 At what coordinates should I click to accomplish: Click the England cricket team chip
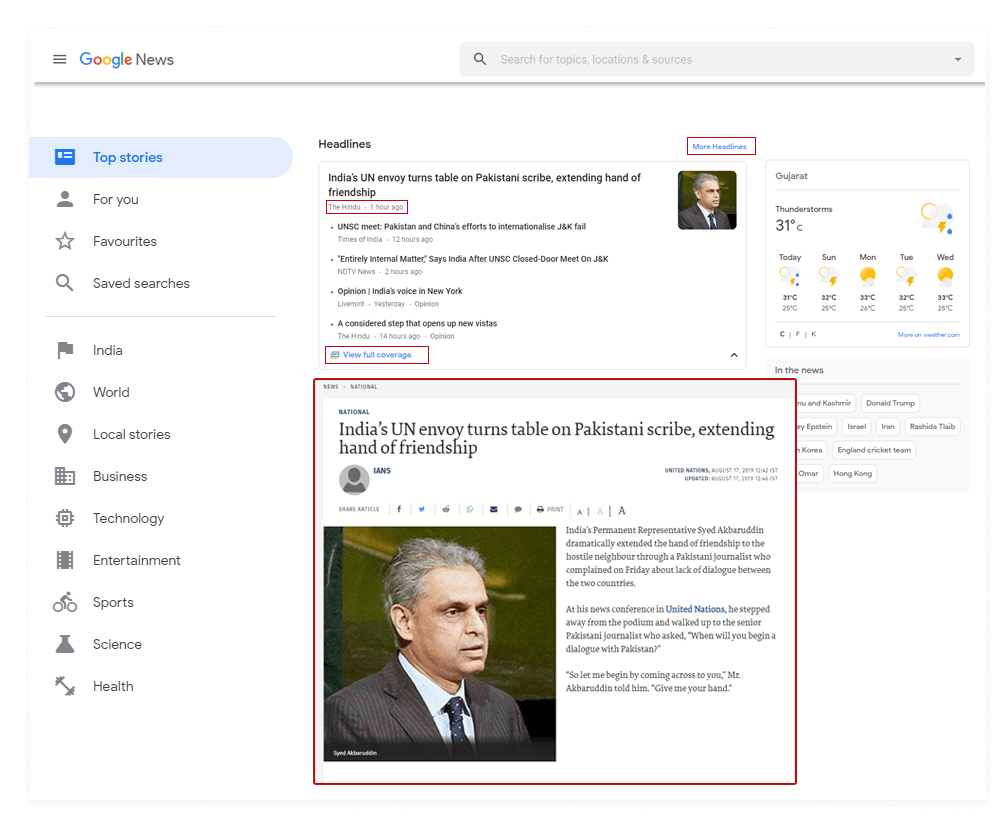coord(873,450)
